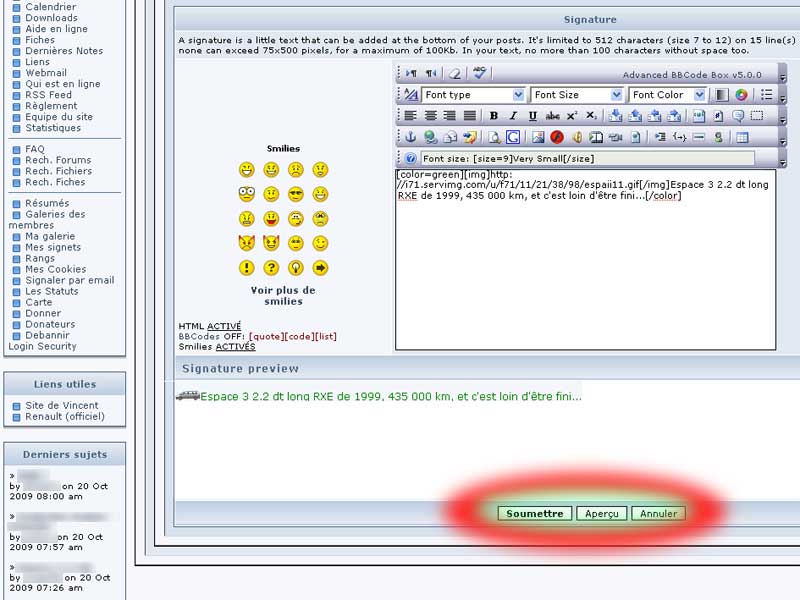Viewport: 800px width, 600px height.
Task: Toggle Smilies ACTIVÉS setting link
Action: coord(235,347)
